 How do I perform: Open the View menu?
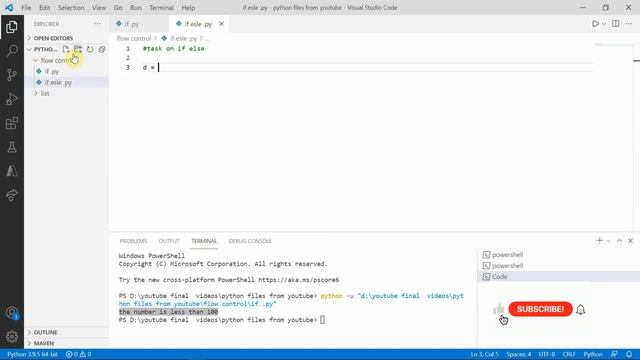pos(99,7)
